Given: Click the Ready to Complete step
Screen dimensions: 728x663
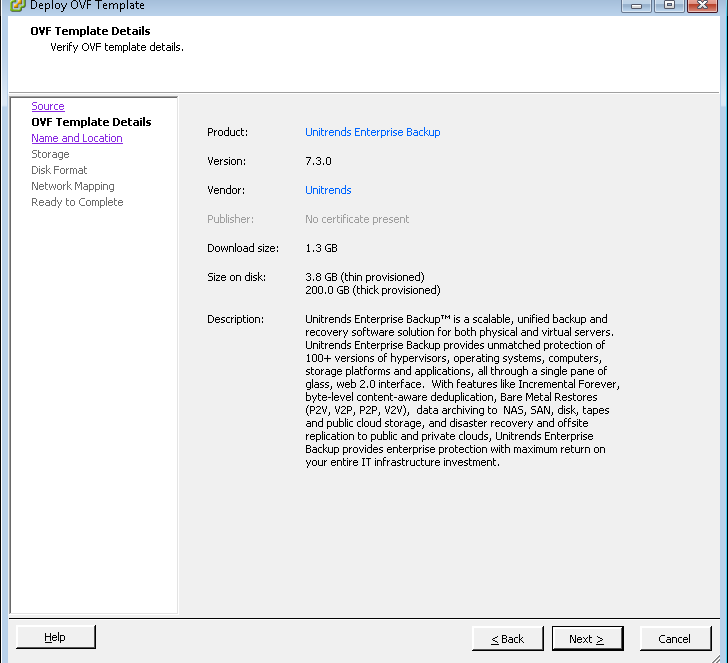Looking at the screenshot, I should click(x=77, y=202).
